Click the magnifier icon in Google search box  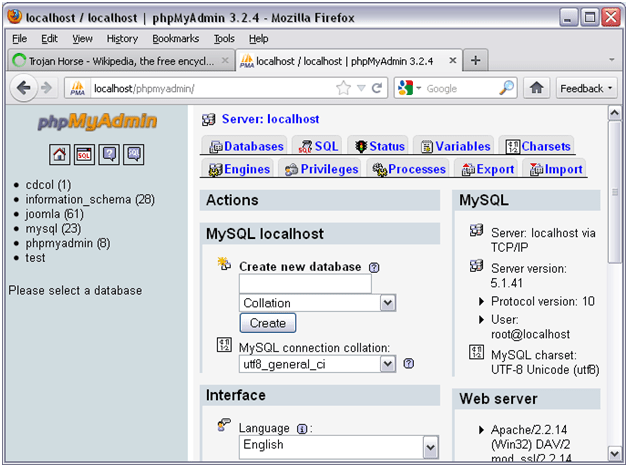coord(507,88)
